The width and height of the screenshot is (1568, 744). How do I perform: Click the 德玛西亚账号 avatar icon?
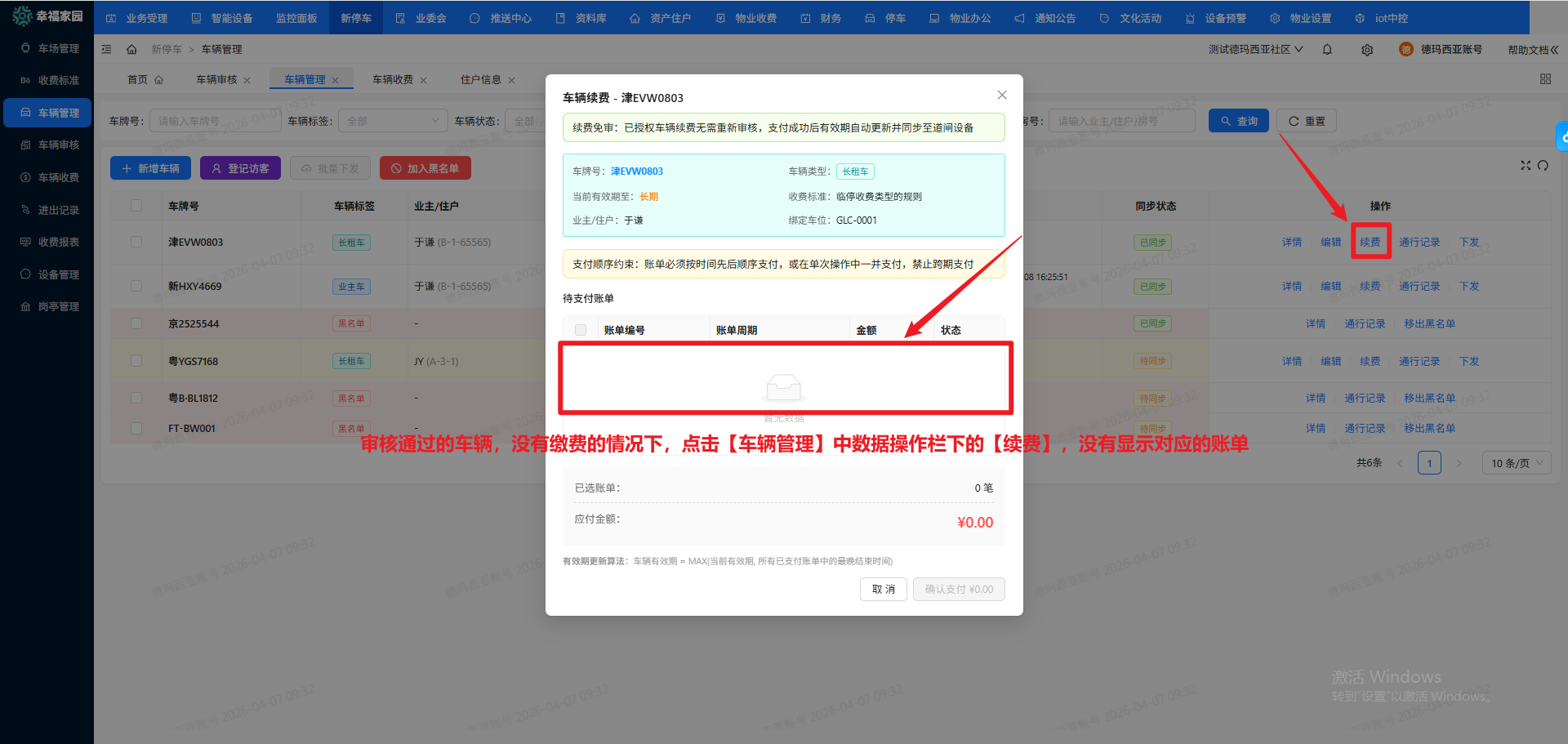(x=1405, y=49)
